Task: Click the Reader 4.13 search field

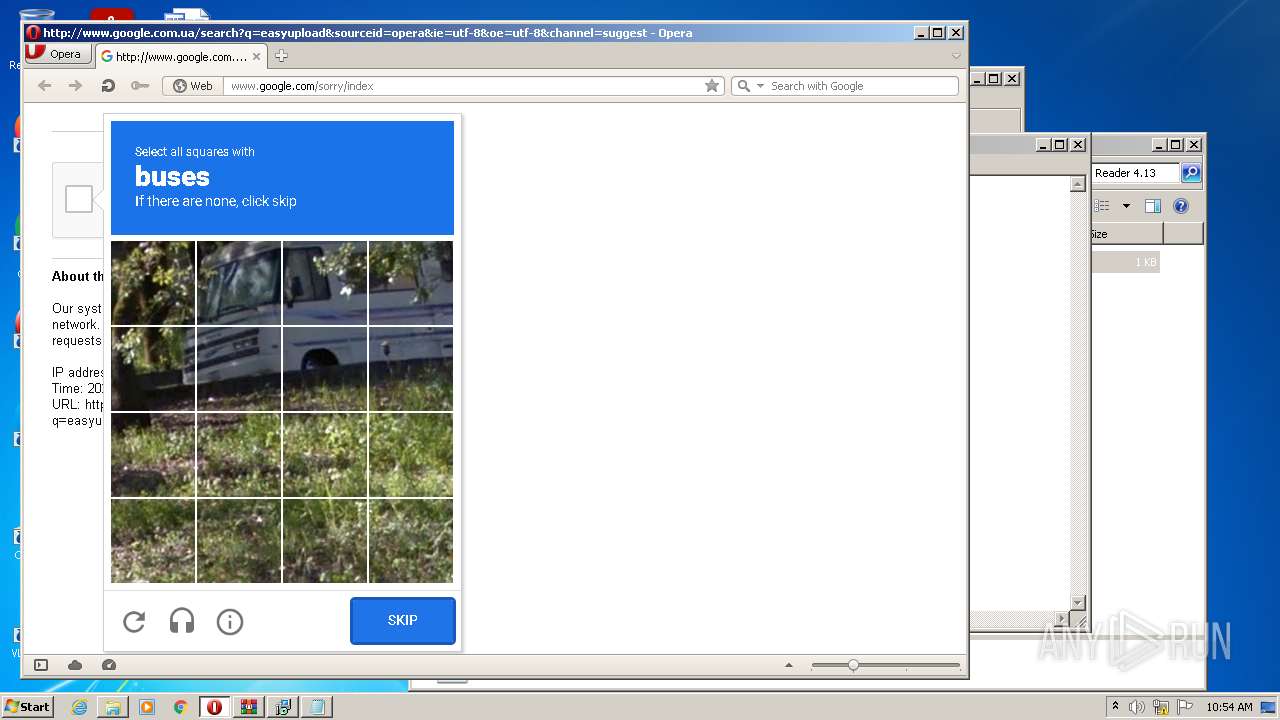Action: (x=1136, y=173)
